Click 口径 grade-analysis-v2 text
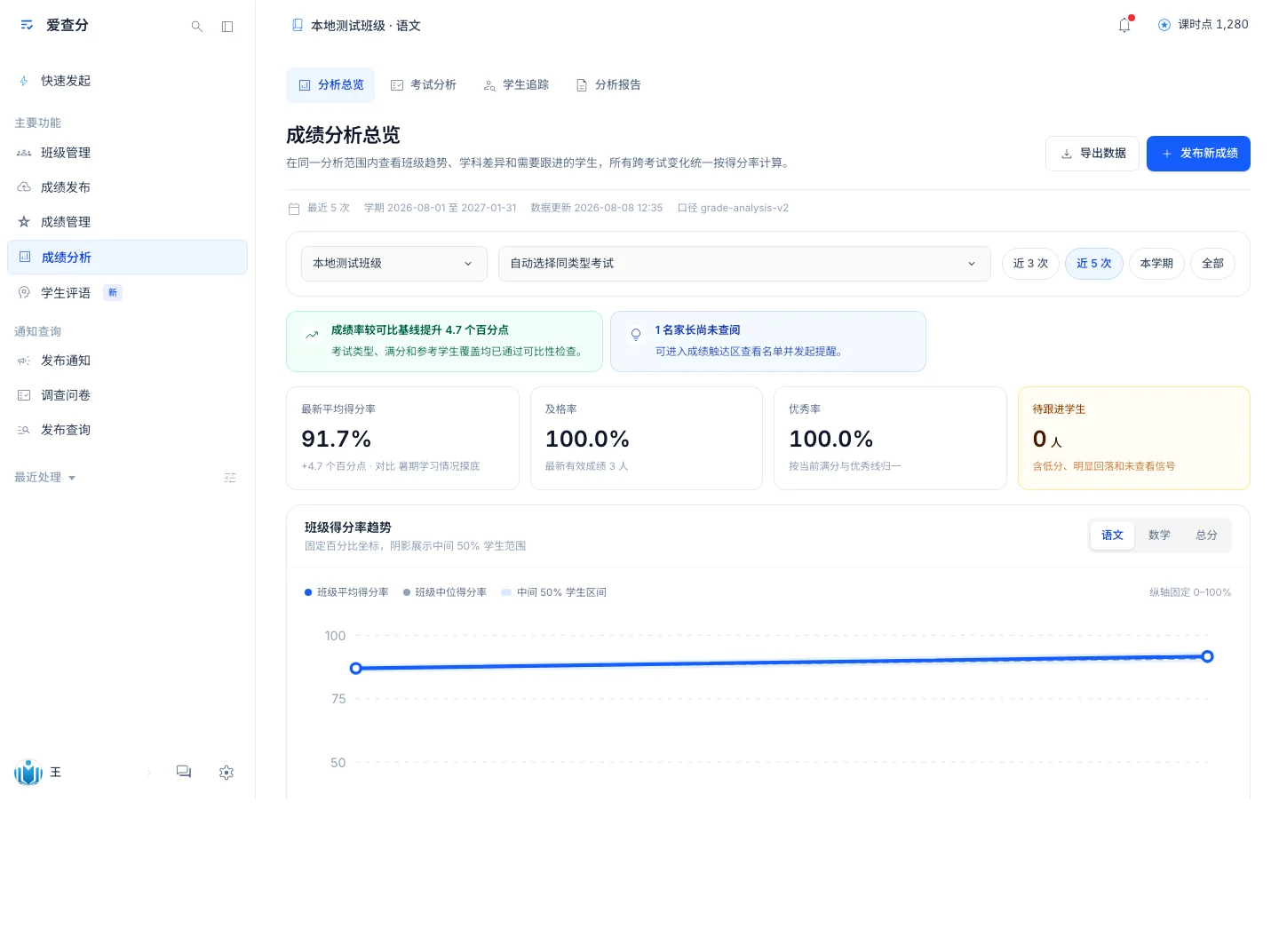The image size is (1279, 952). (733, 208)
